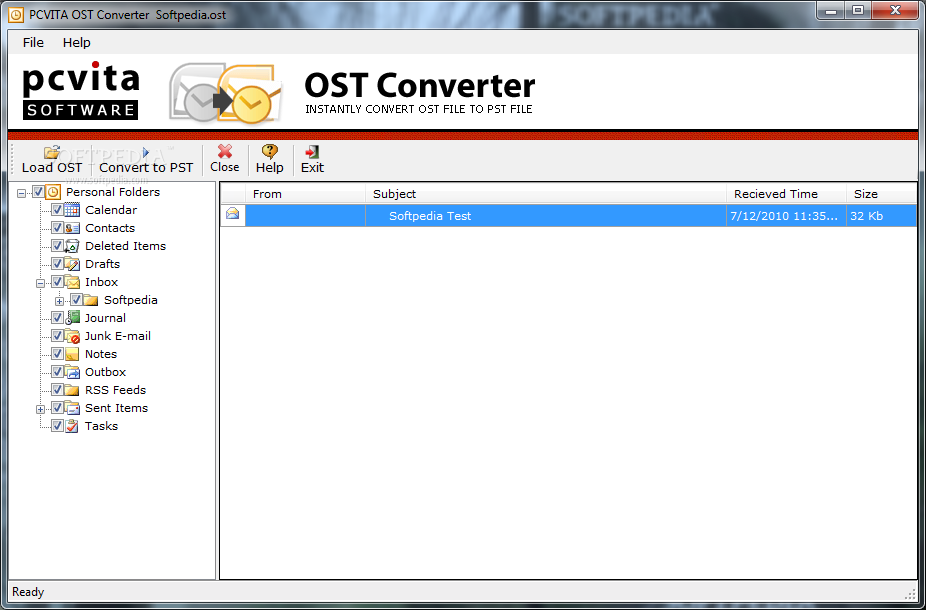
Task: Select the Tasks folder label
Action: 101,426
